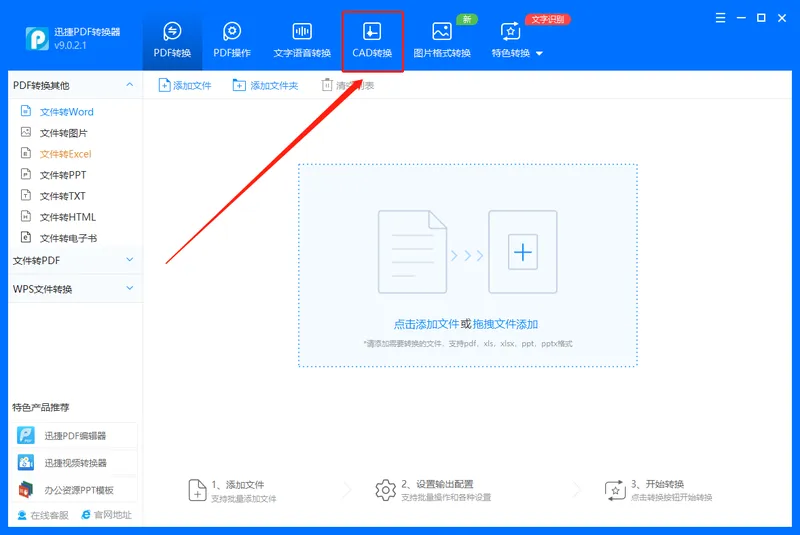Image resolution: width=800 pixels, height=535 pixels.
Task: Open the 文字语音转换 tab
Action: [x=302, y=40]
